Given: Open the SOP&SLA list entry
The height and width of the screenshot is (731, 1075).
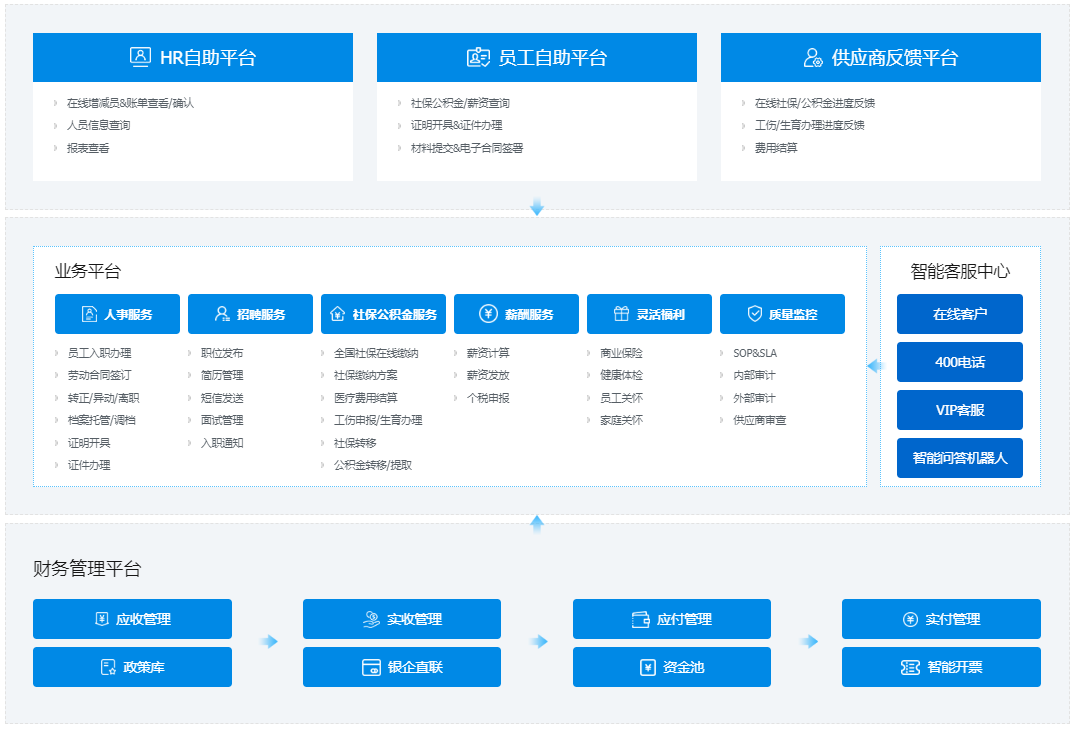Looking at the screenshot, I should click(754, 353).
